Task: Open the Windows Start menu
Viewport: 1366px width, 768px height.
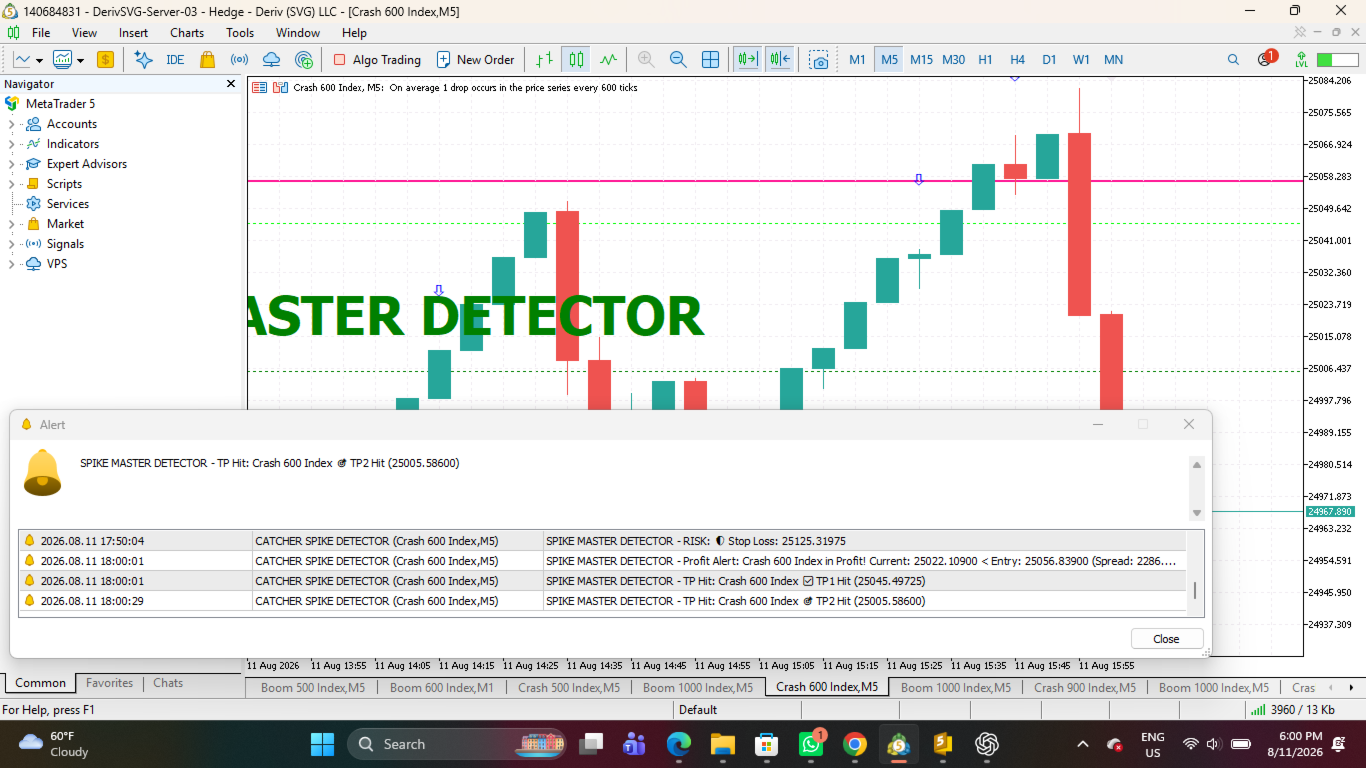Action: point(322,744)
